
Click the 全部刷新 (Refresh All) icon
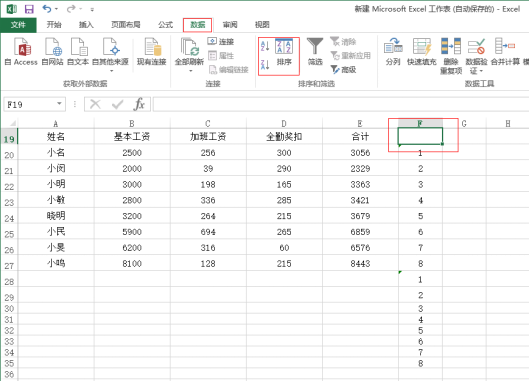point(189,52)
